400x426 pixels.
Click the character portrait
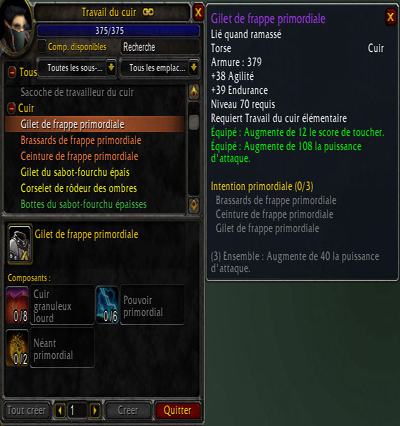click(x=17, y=27)
